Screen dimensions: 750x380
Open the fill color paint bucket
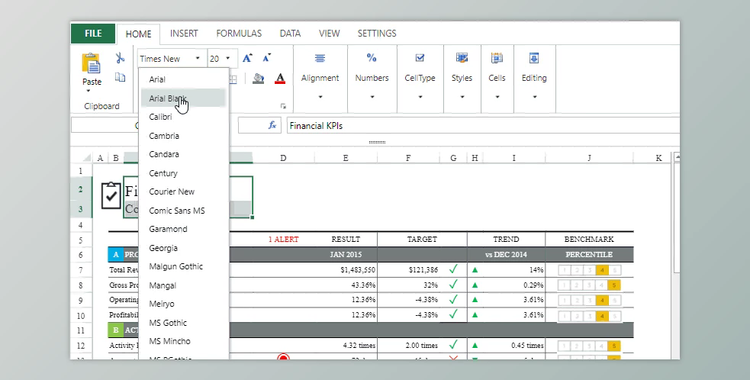tap(258, 78)
